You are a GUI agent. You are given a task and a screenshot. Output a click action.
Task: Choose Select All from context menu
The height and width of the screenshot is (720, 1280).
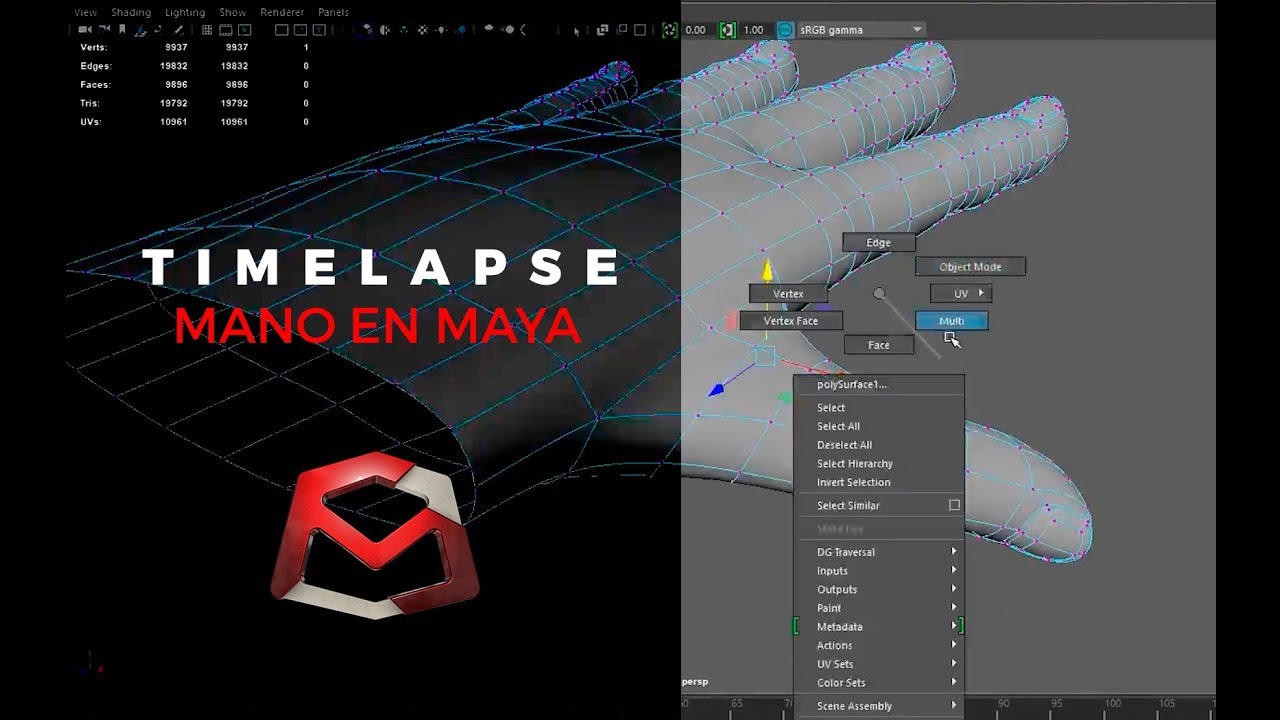click(x=878, y=426)
